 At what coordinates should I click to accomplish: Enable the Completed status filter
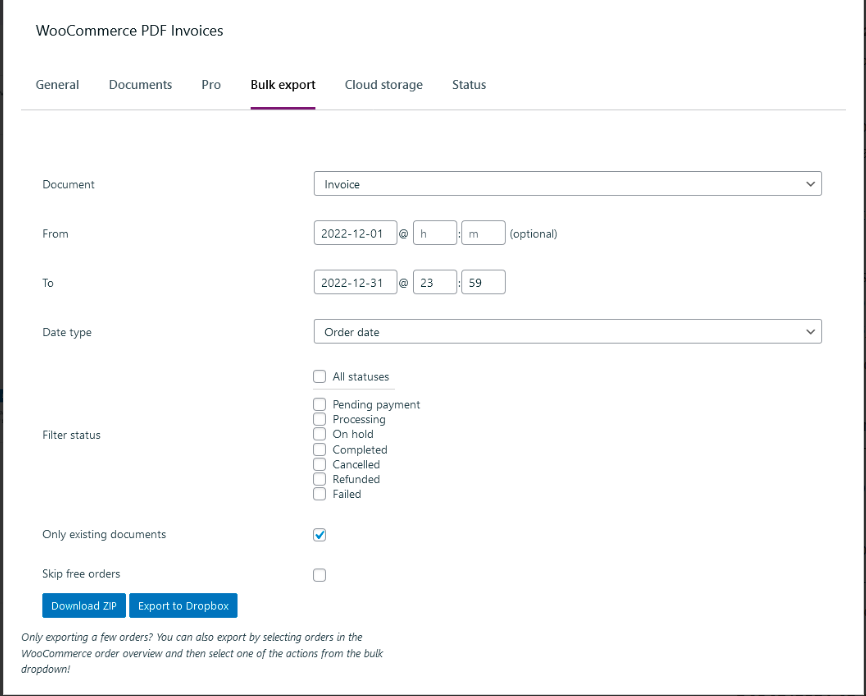pos(319,449)
